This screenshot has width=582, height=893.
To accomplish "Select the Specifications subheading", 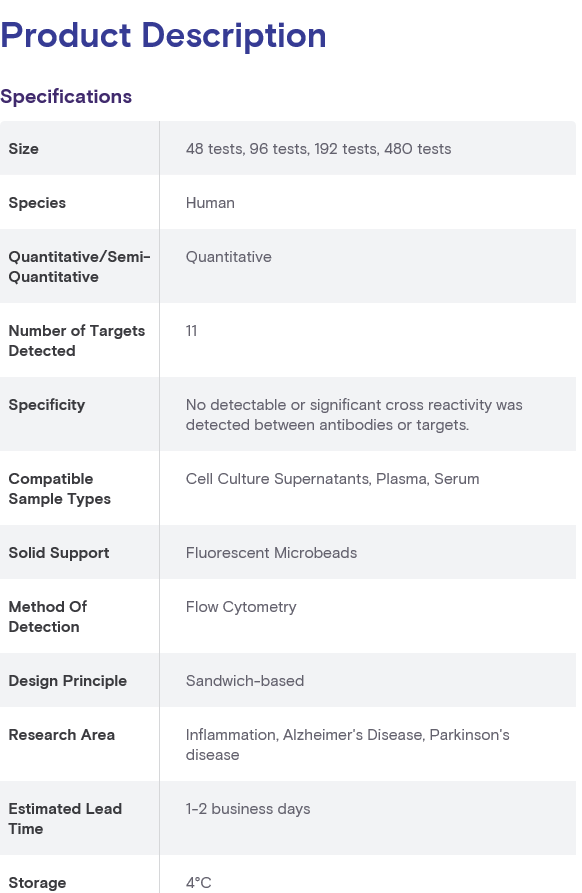I will [x=66, y=97].
